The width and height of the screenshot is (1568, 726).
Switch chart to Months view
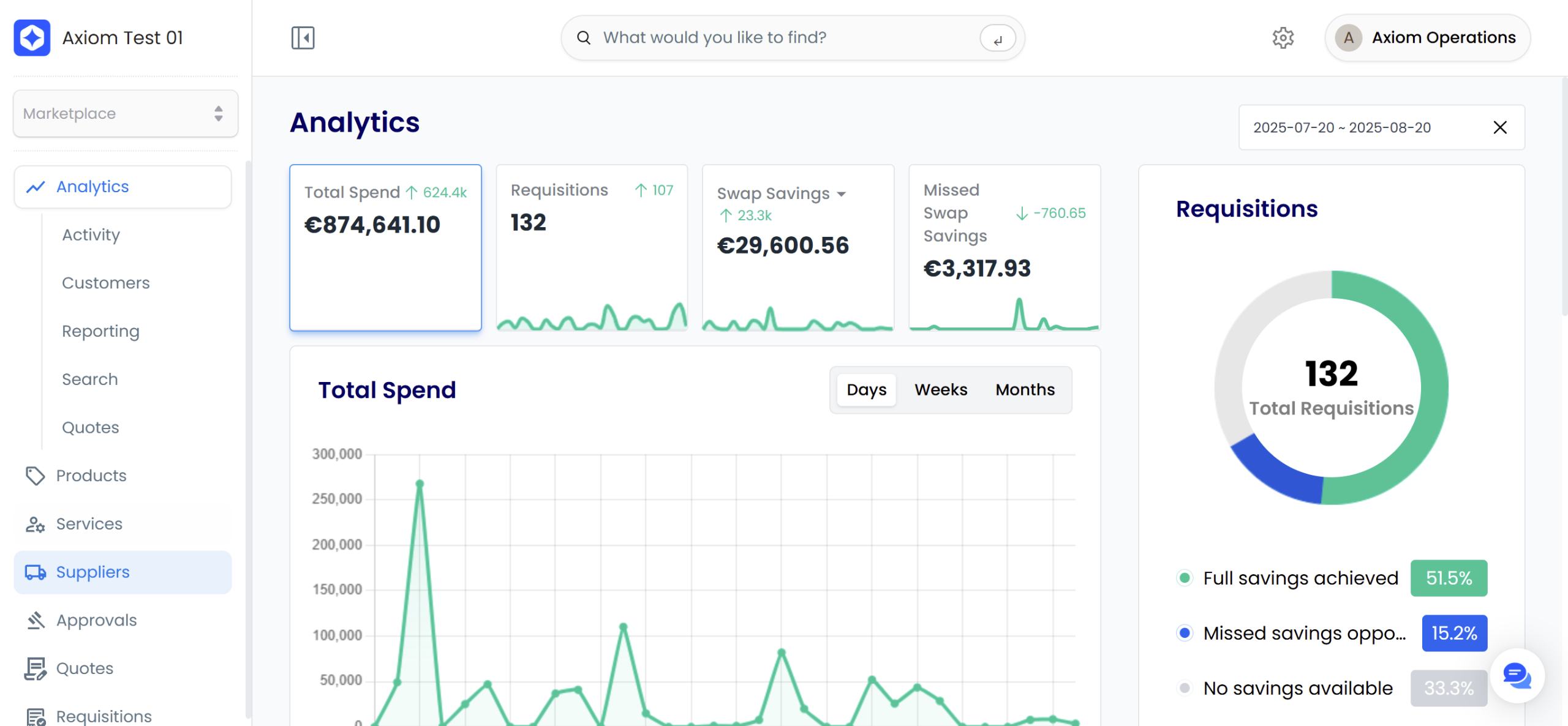pyautogui.click(x=1025, y=390)
